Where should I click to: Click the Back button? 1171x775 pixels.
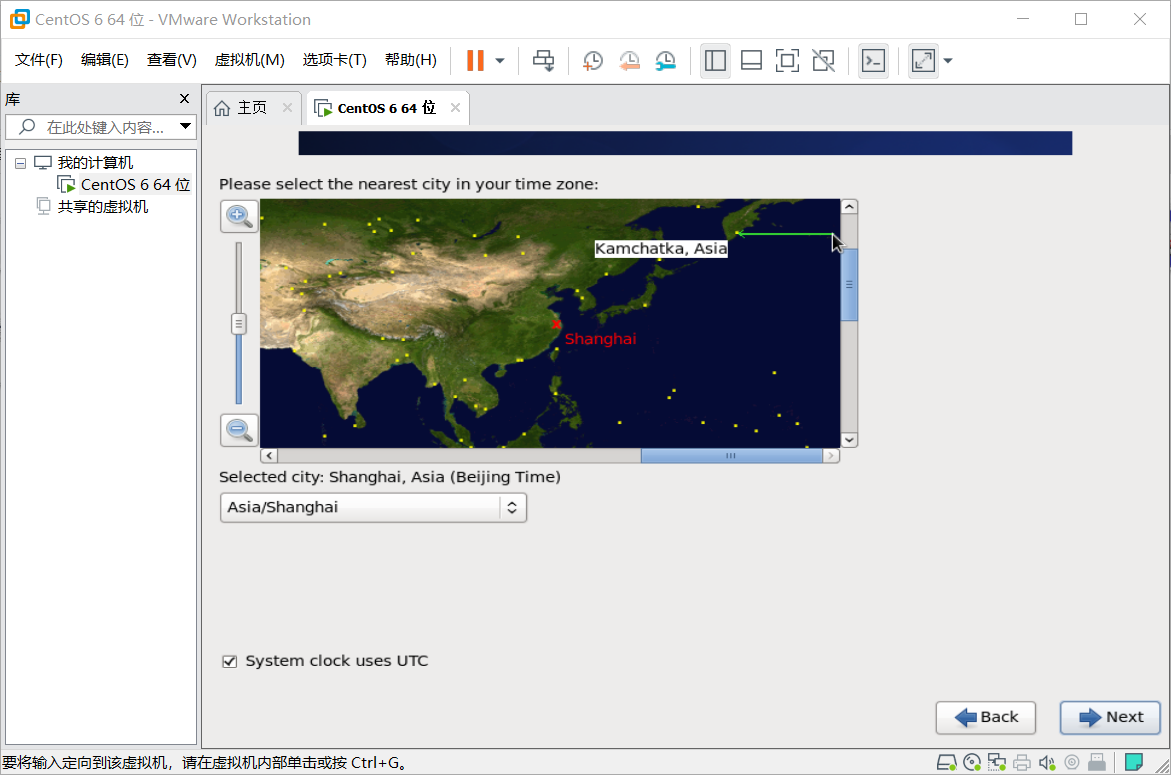(986, 718)
